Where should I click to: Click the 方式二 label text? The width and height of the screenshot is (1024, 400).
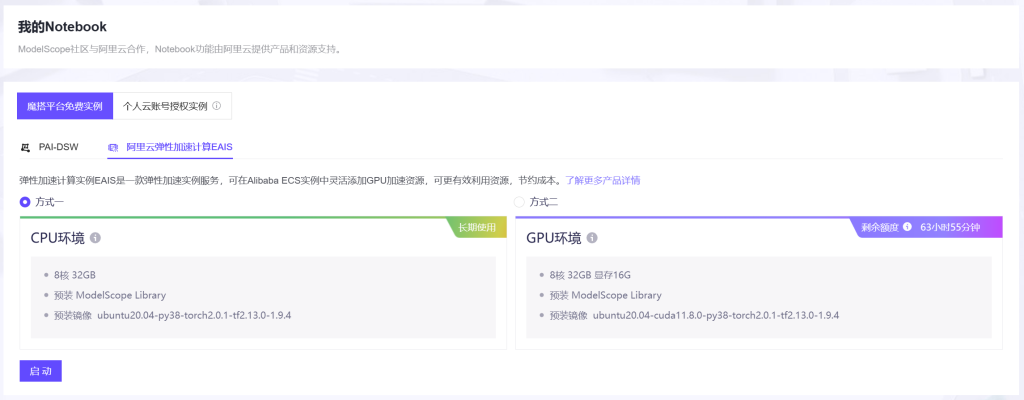coord(543,202)
